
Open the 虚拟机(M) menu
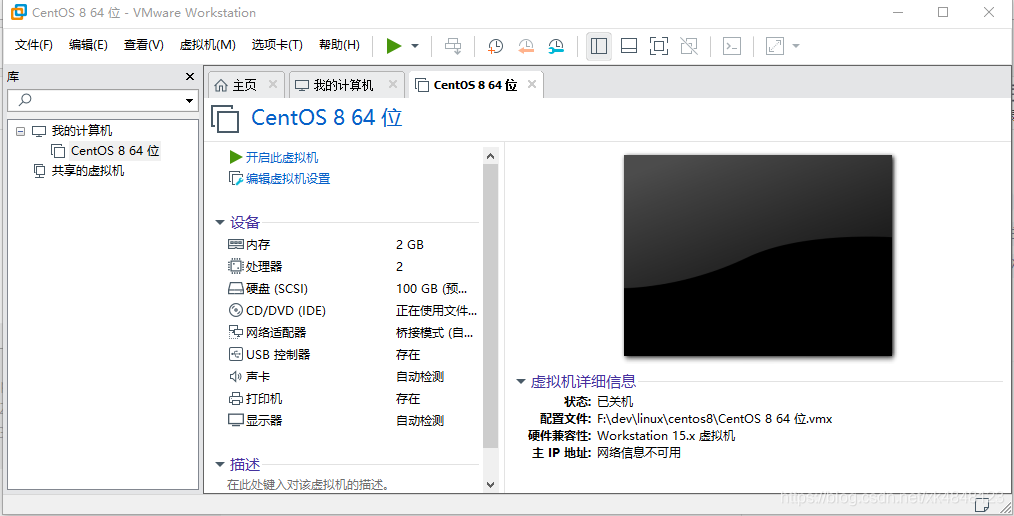pyautogui.click(x=208, y=45)
